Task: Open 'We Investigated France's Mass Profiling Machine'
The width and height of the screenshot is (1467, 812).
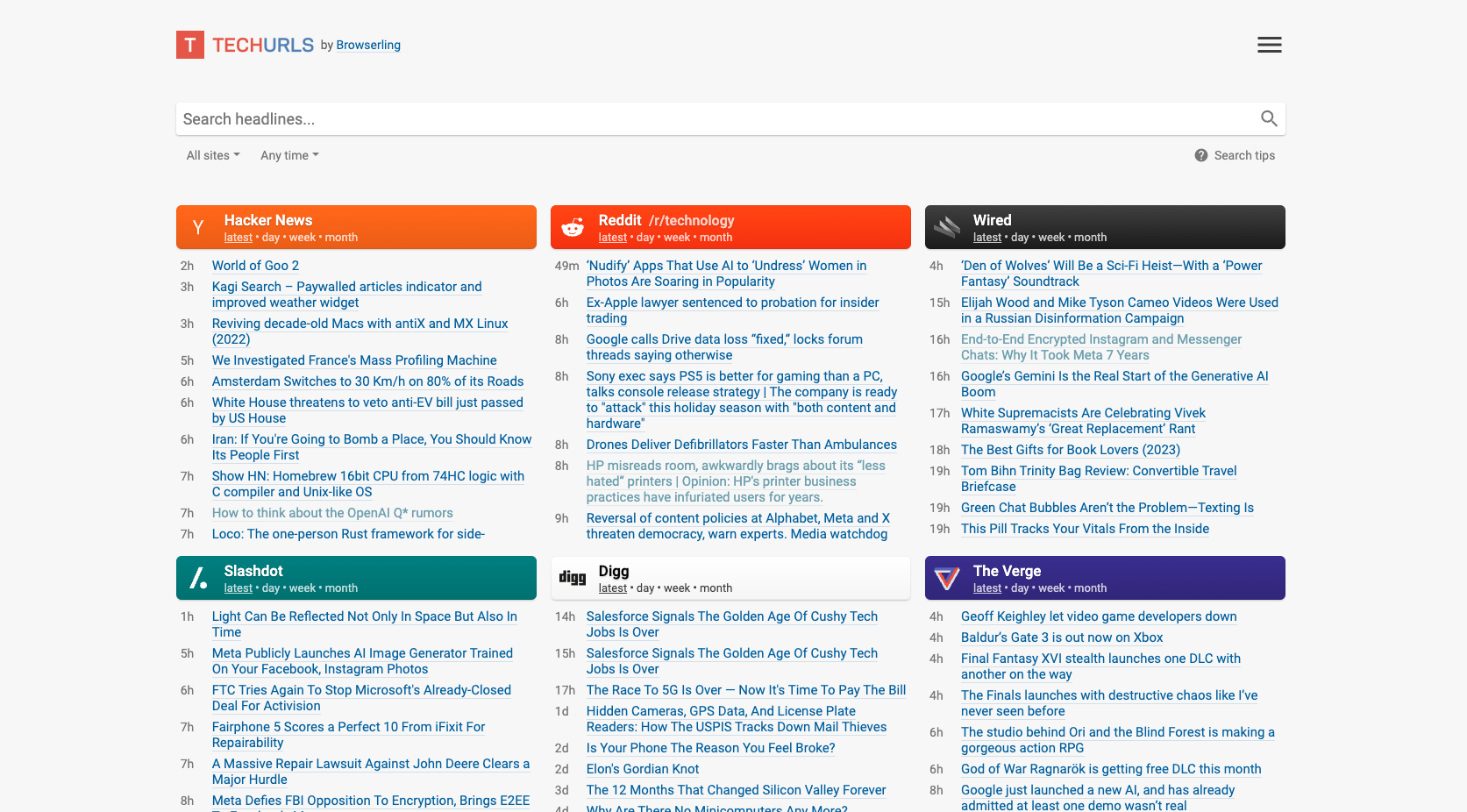Action: (x=354, y=360)
